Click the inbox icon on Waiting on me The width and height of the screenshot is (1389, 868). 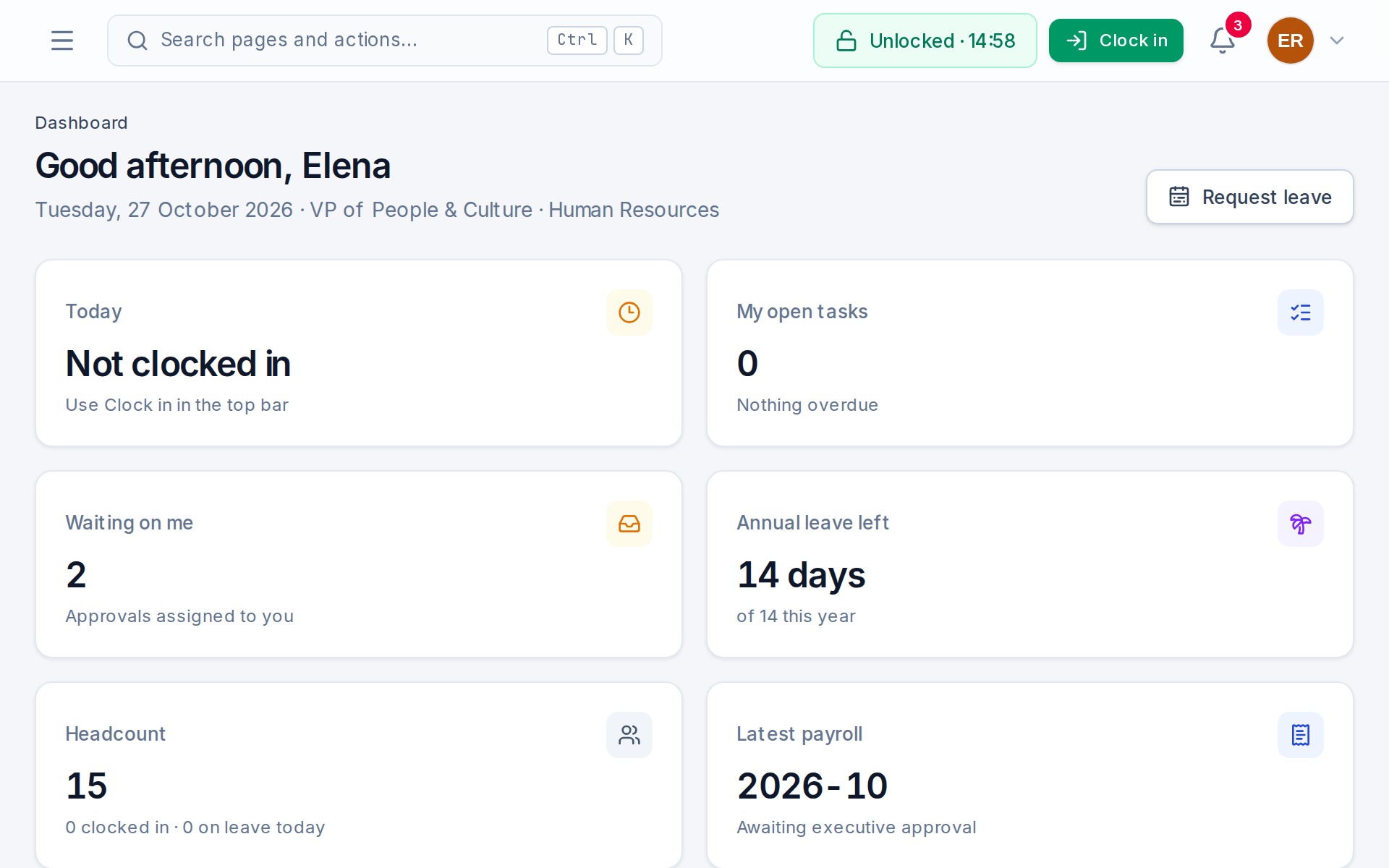tap(629, 524)
